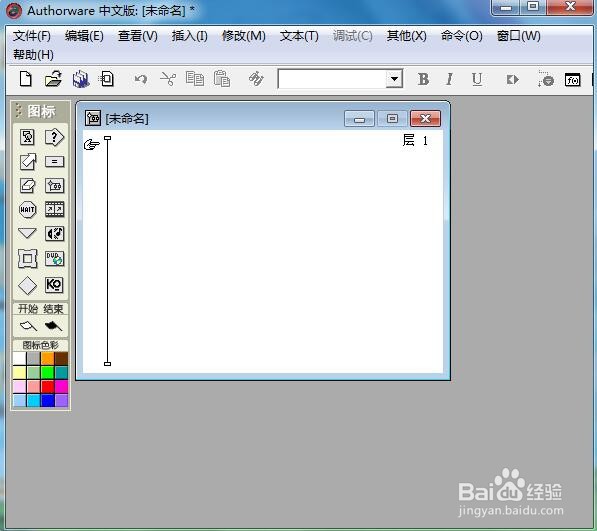Screen dimensions: 597x531
Task: Open the 其他(X) menu
Action: (x=406, y=36)
